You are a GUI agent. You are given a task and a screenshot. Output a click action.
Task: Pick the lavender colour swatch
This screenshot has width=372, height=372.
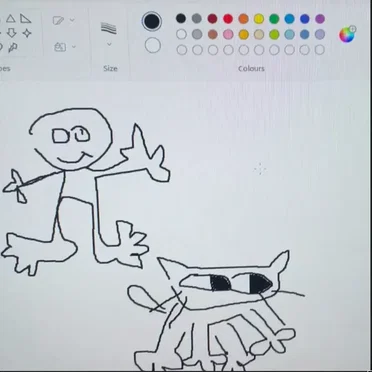coord(320,34)
